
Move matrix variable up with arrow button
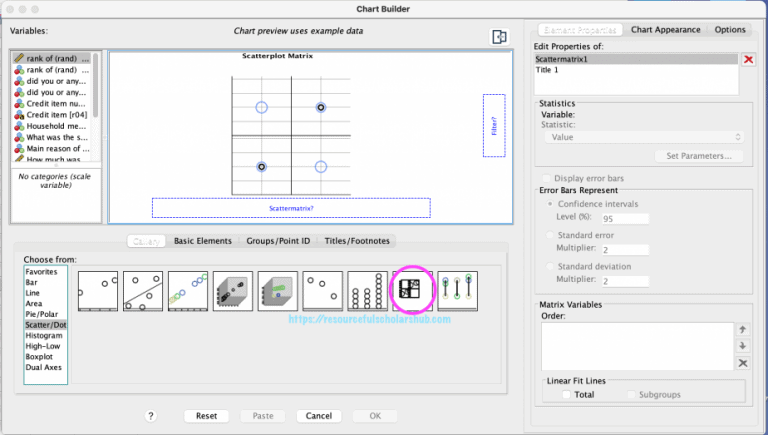(x=742, y=329)
